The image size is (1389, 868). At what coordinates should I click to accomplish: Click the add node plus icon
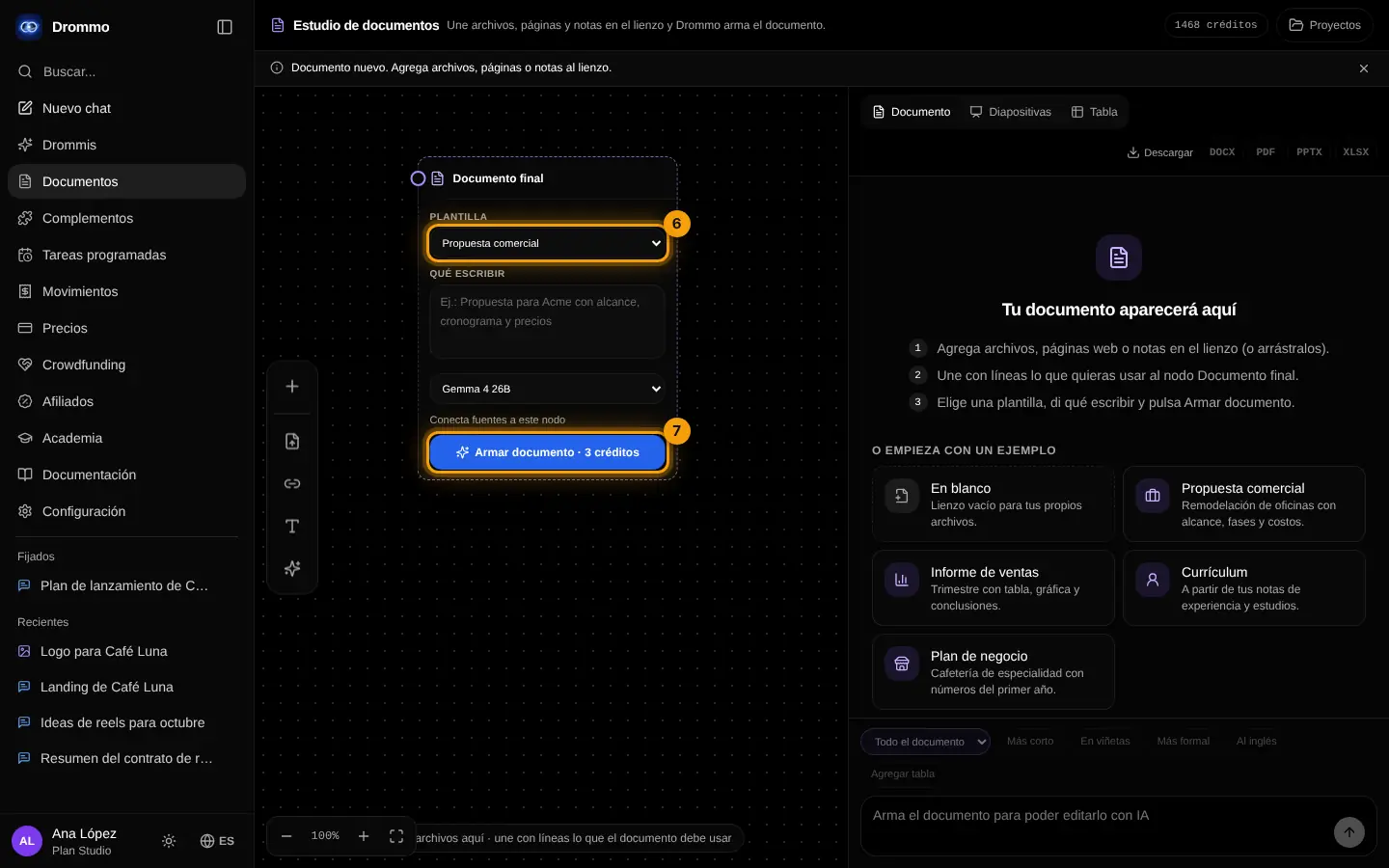292,387
